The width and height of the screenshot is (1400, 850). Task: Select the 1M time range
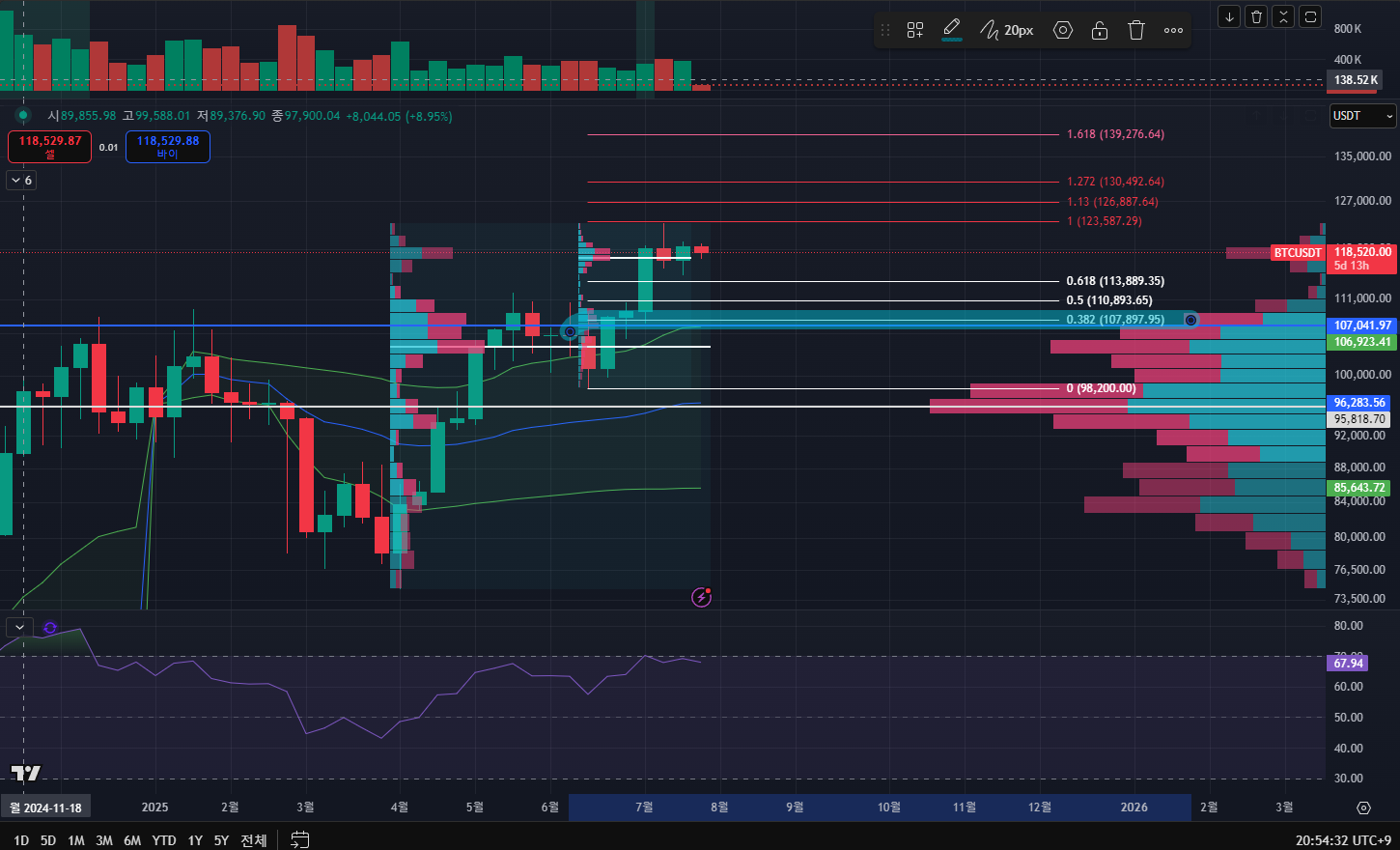[76, 840]
